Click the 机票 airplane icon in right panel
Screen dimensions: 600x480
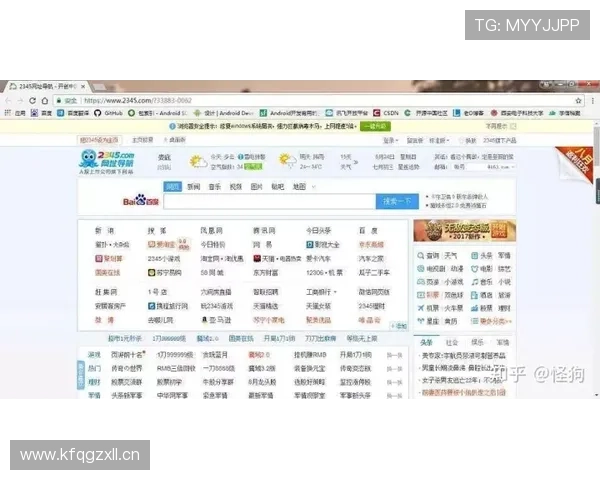pyautogui.click(x=421, y=308)
